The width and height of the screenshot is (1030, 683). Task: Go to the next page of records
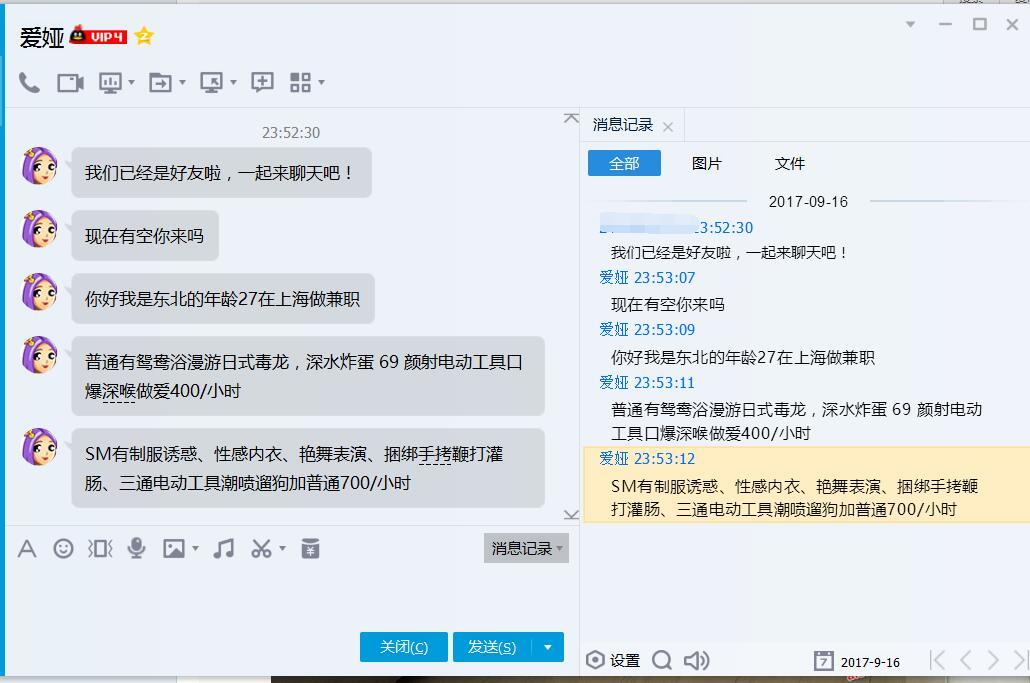993,660
